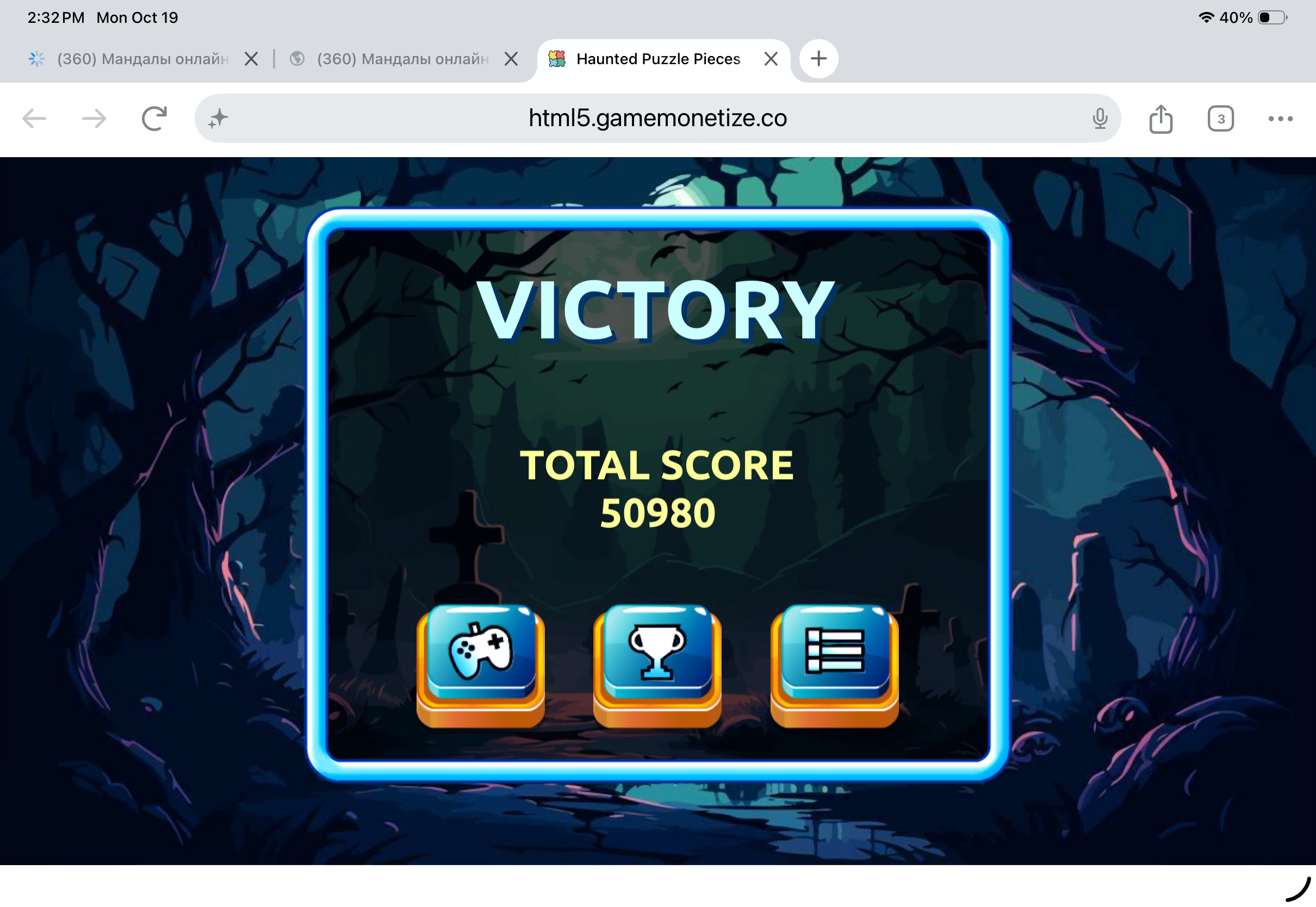
Task: Open the share sheet icon
Action: coord(1160,118)
